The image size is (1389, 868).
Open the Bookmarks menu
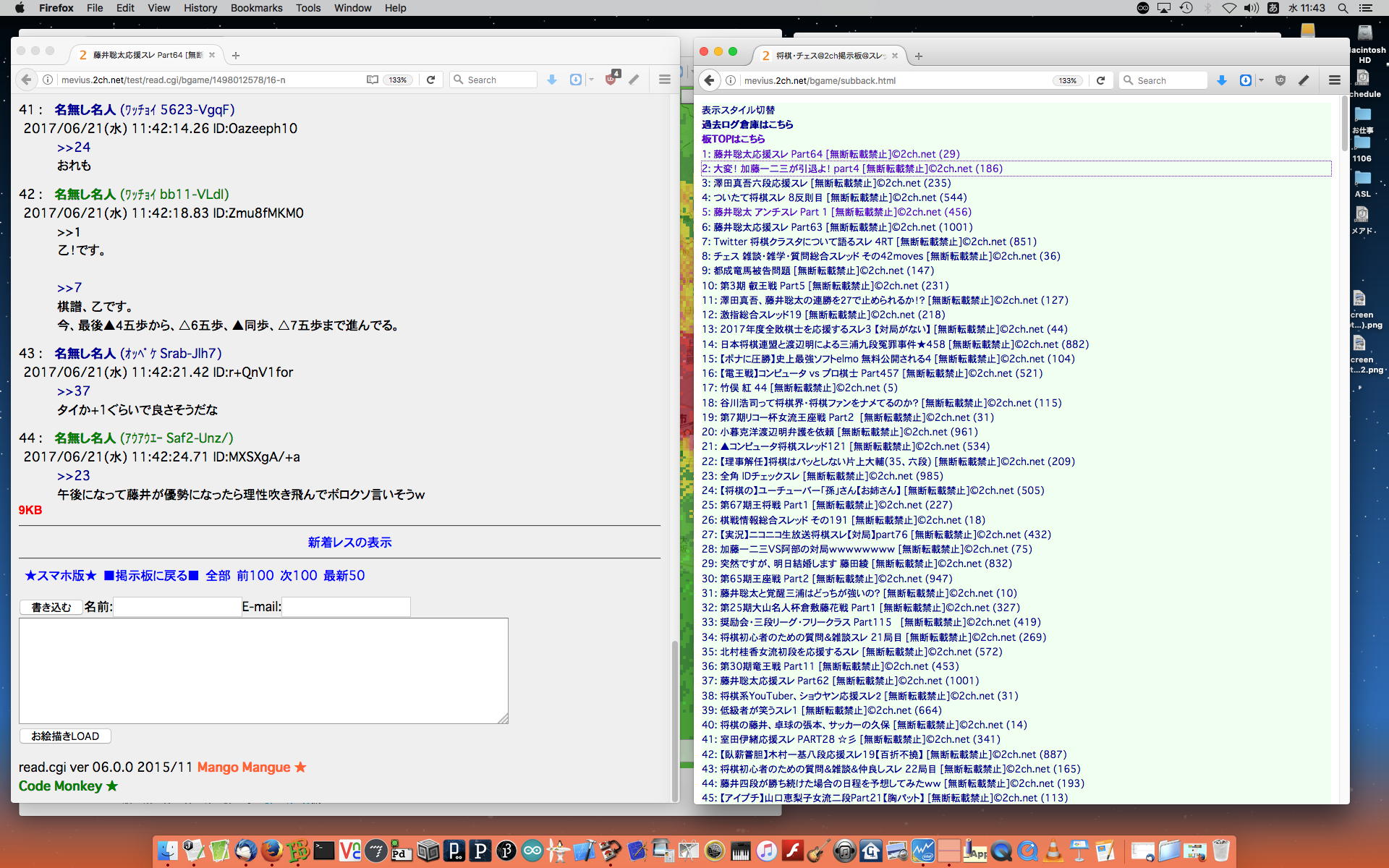(x=256, y=8)
